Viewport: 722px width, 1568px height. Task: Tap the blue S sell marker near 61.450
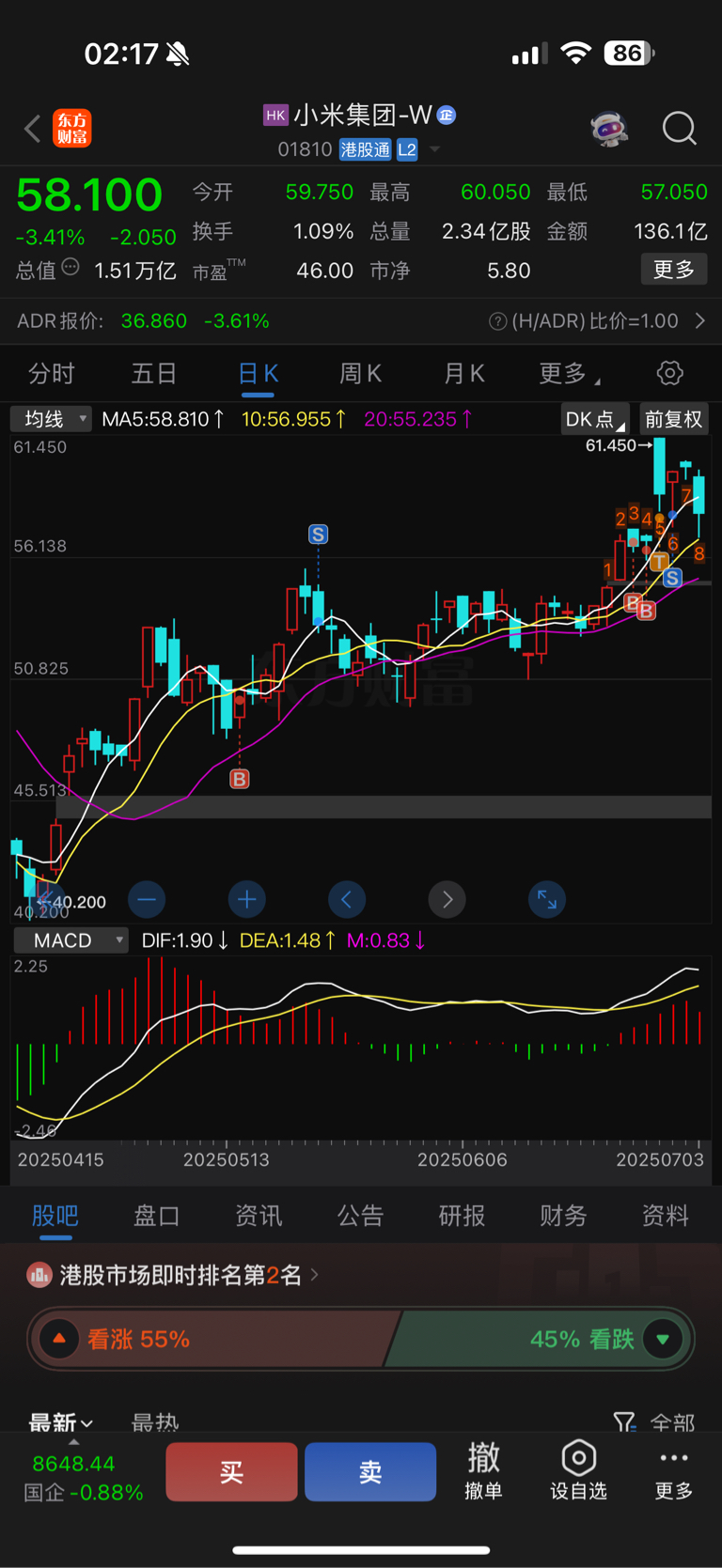click(x=672, y=578)
